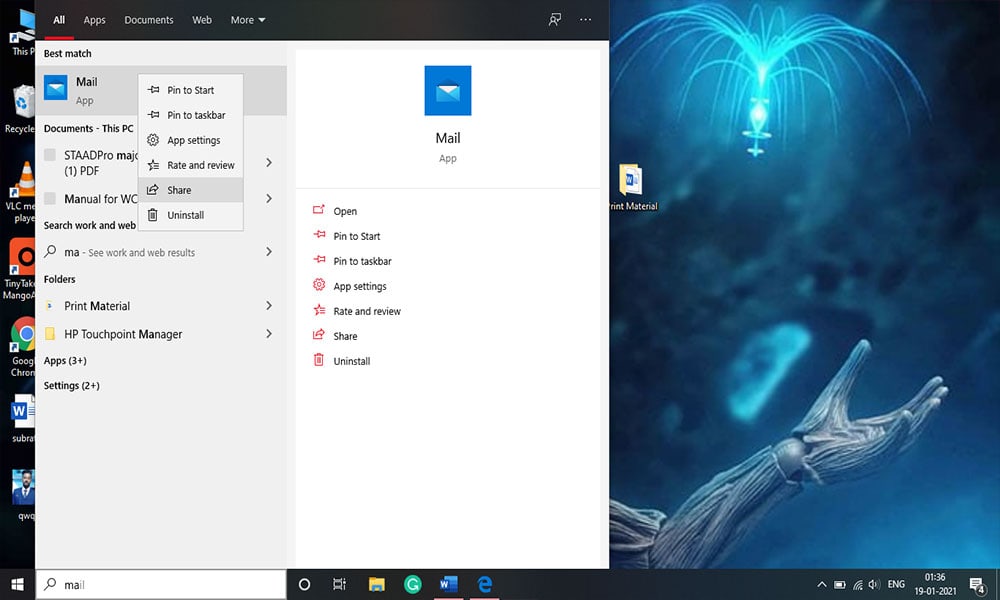
Task: Open the Windows Start button
Action: pyautogui.click(x=17, y=584)
